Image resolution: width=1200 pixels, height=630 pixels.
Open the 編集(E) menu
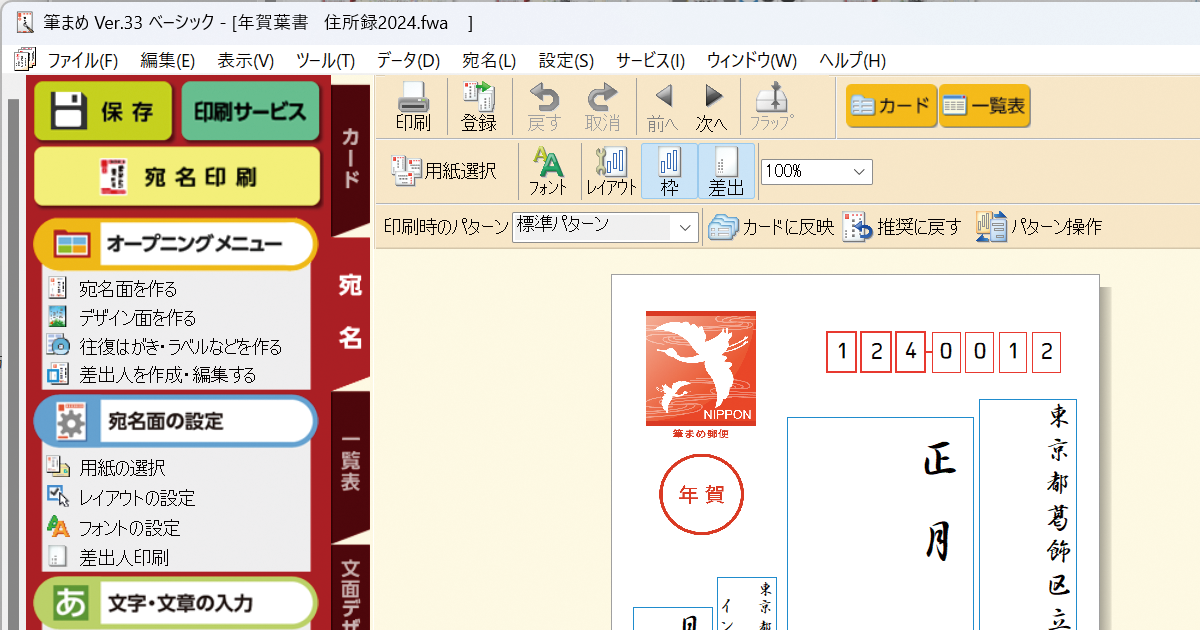[168, 60]
